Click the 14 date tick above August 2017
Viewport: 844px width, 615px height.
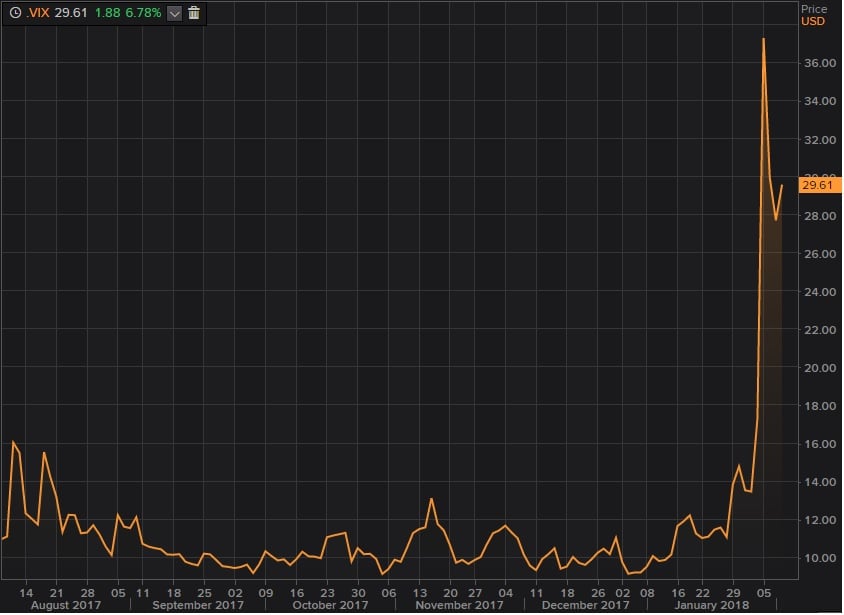pyautogui.click(x=26, y=593)
